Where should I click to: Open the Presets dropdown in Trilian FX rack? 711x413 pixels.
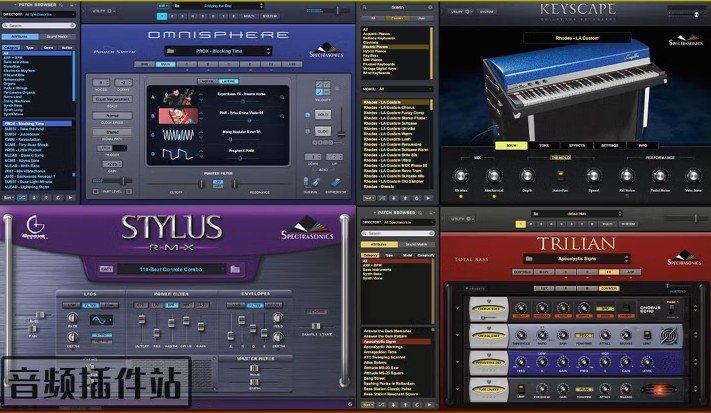475,288
